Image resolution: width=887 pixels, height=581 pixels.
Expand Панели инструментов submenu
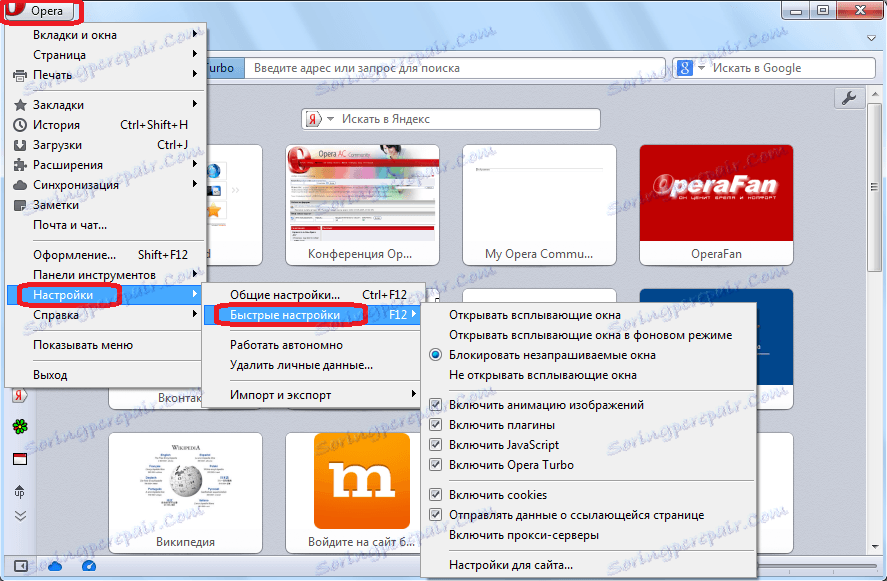click(x=105, y=275)
